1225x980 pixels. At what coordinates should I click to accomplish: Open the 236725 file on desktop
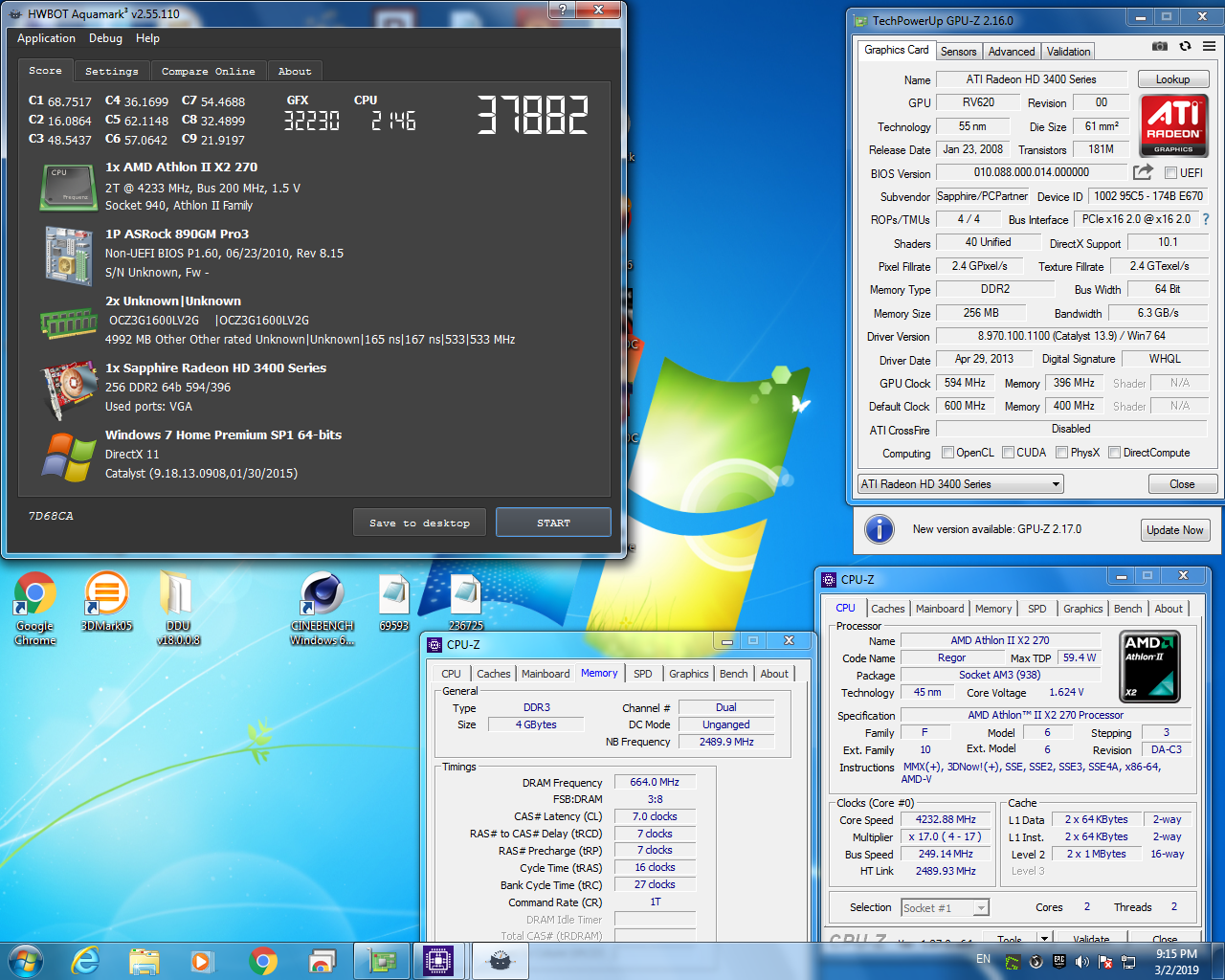tap(466, 603)
